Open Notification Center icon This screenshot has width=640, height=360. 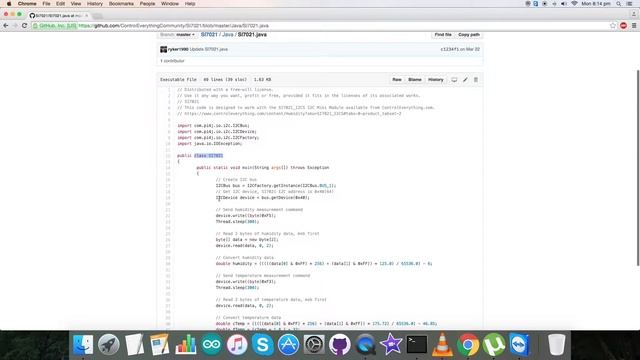pos(630,4)
